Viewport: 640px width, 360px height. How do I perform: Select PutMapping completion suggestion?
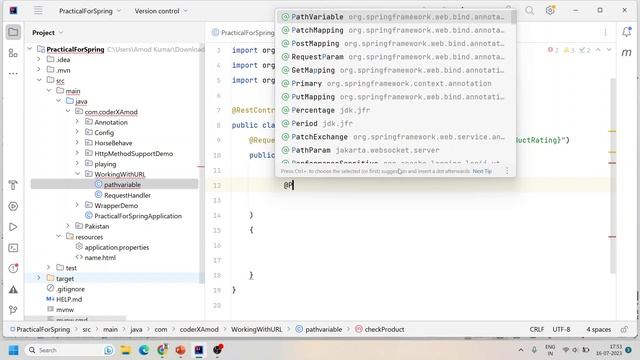(x=393, y=97)
